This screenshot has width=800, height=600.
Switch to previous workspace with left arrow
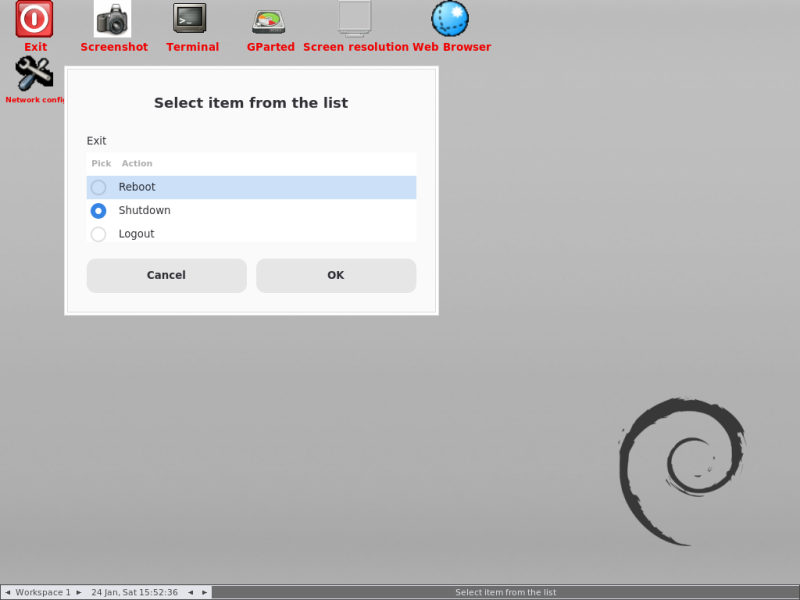pos(8,592)
